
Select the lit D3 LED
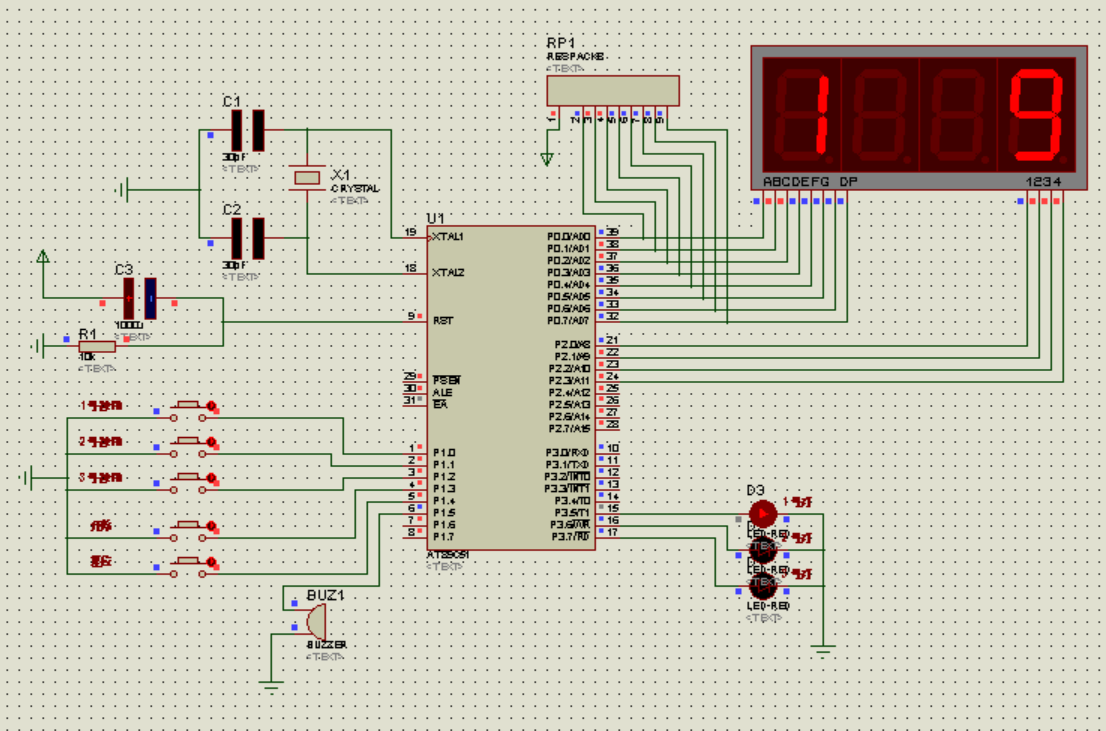(762, 514)
